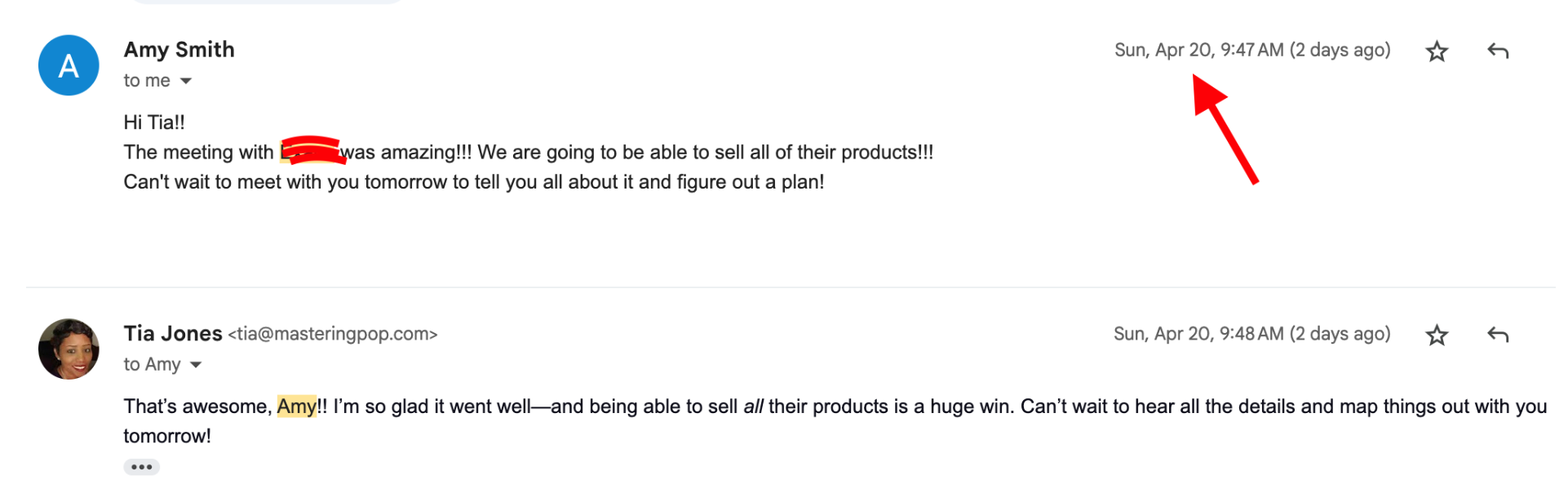This screenshot has width=1568, height=480.
Task: Click the 9:48 AM message timestamp
Action: point(1251,334)
